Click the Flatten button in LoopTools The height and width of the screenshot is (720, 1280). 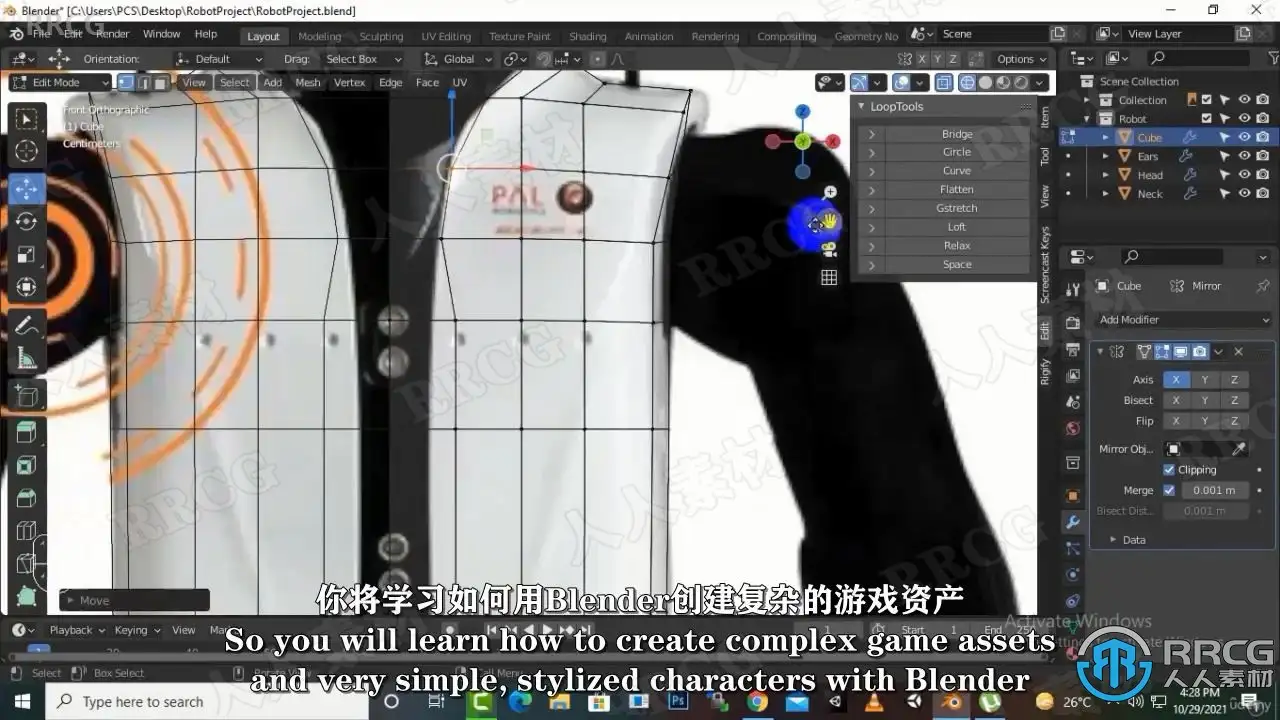(x=956, y=190)
